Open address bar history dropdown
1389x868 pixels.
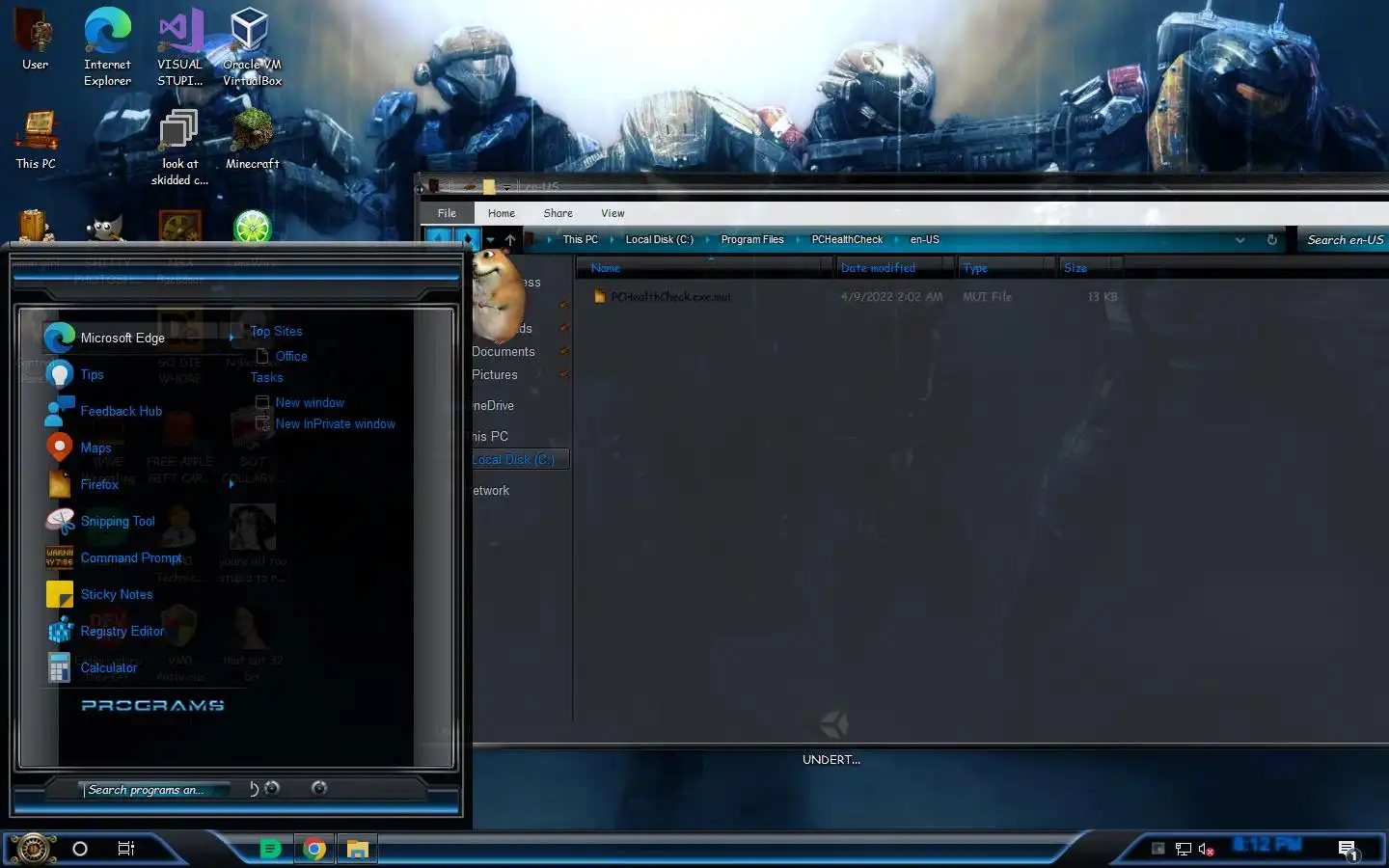point(1239,239)
